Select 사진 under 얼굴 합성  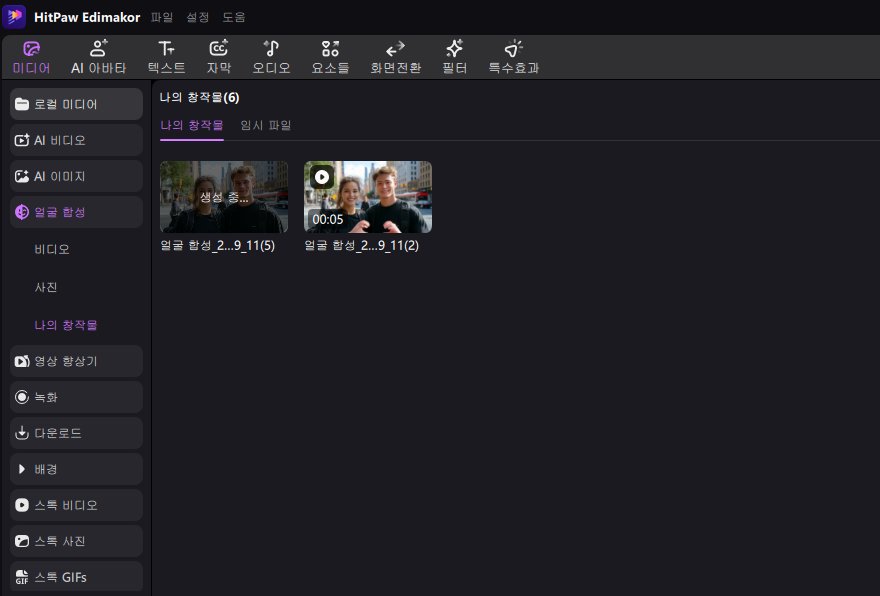click(x=46, y=287)
